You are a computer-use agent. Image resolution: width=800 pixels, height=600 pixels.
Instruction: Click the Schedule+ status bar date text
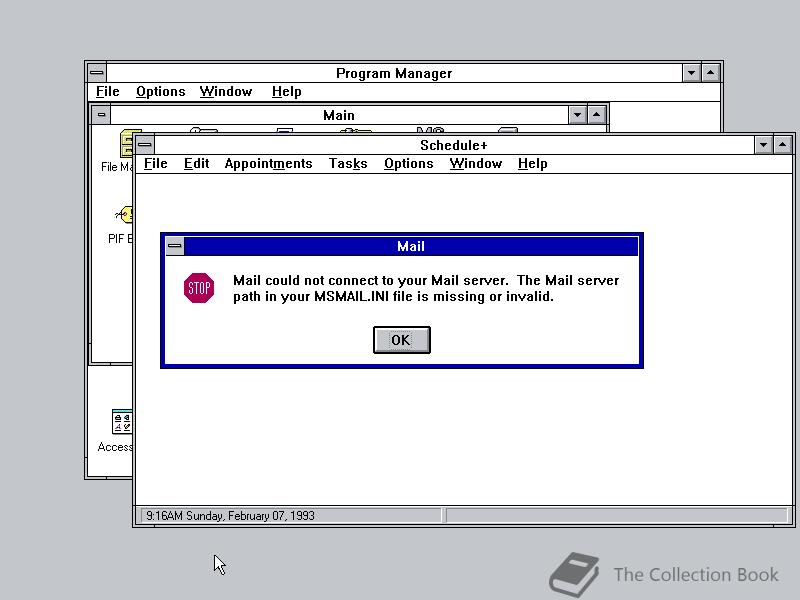click(230, 516)
